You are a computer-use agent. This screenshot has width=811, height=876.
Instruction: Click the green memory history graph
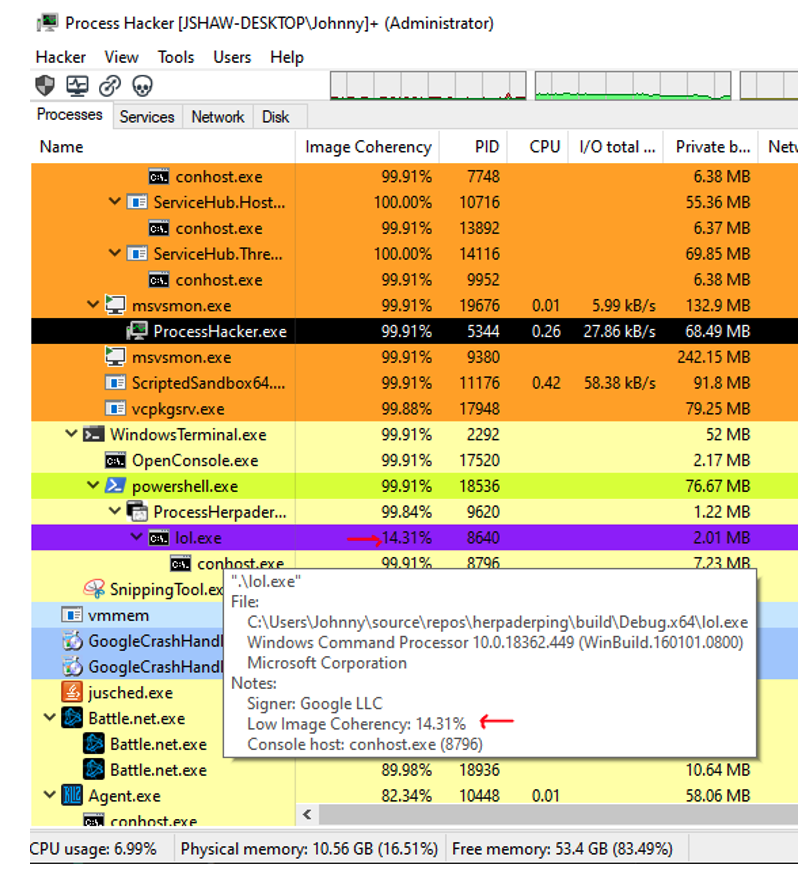click(x=633, y=85)
